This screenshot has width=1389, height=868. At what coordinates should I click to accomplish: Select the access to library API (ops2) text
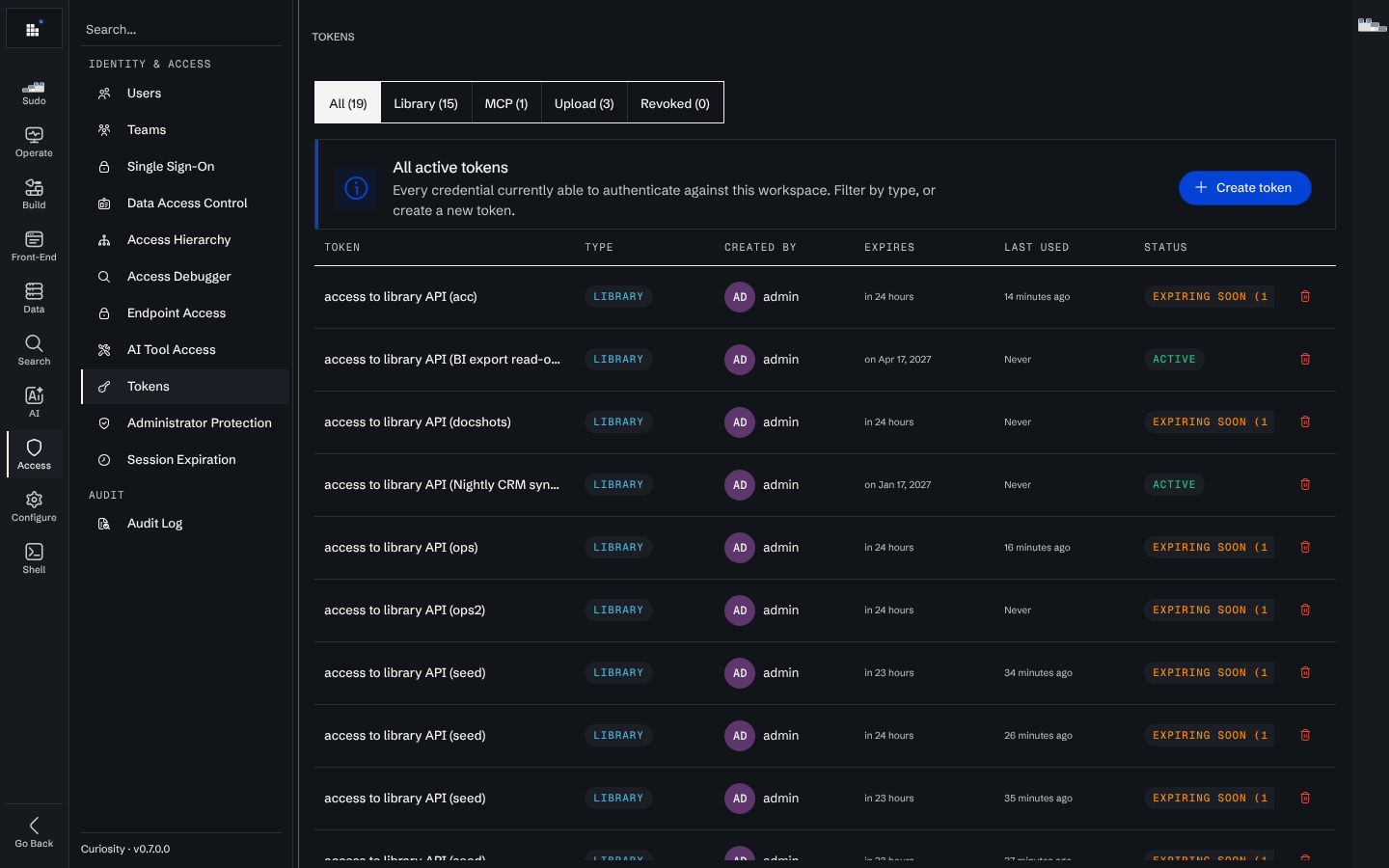pyautogui.click(x=404, y=610)
